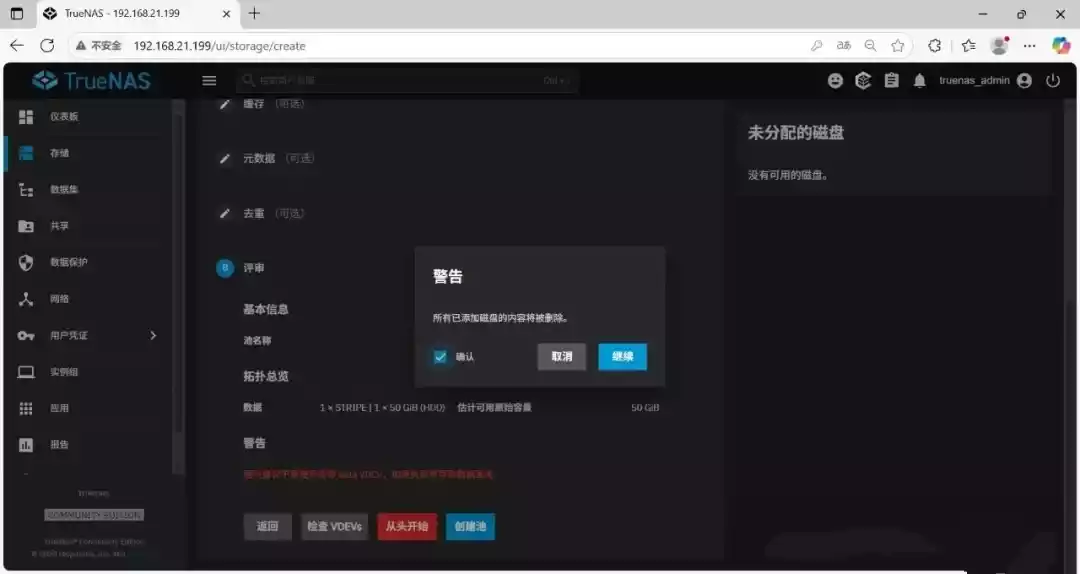Click the shared folder icon in sidebar

26,226
